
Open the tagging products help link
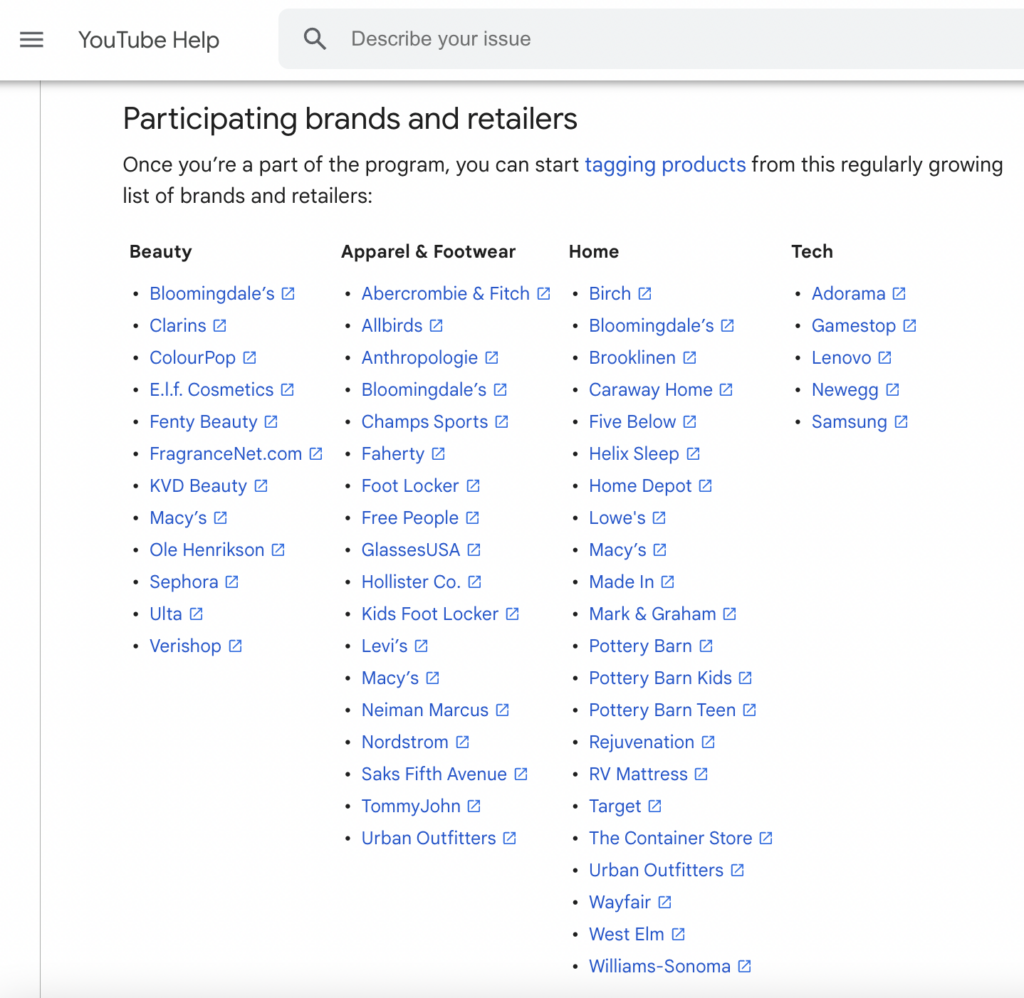click(665, 164)
